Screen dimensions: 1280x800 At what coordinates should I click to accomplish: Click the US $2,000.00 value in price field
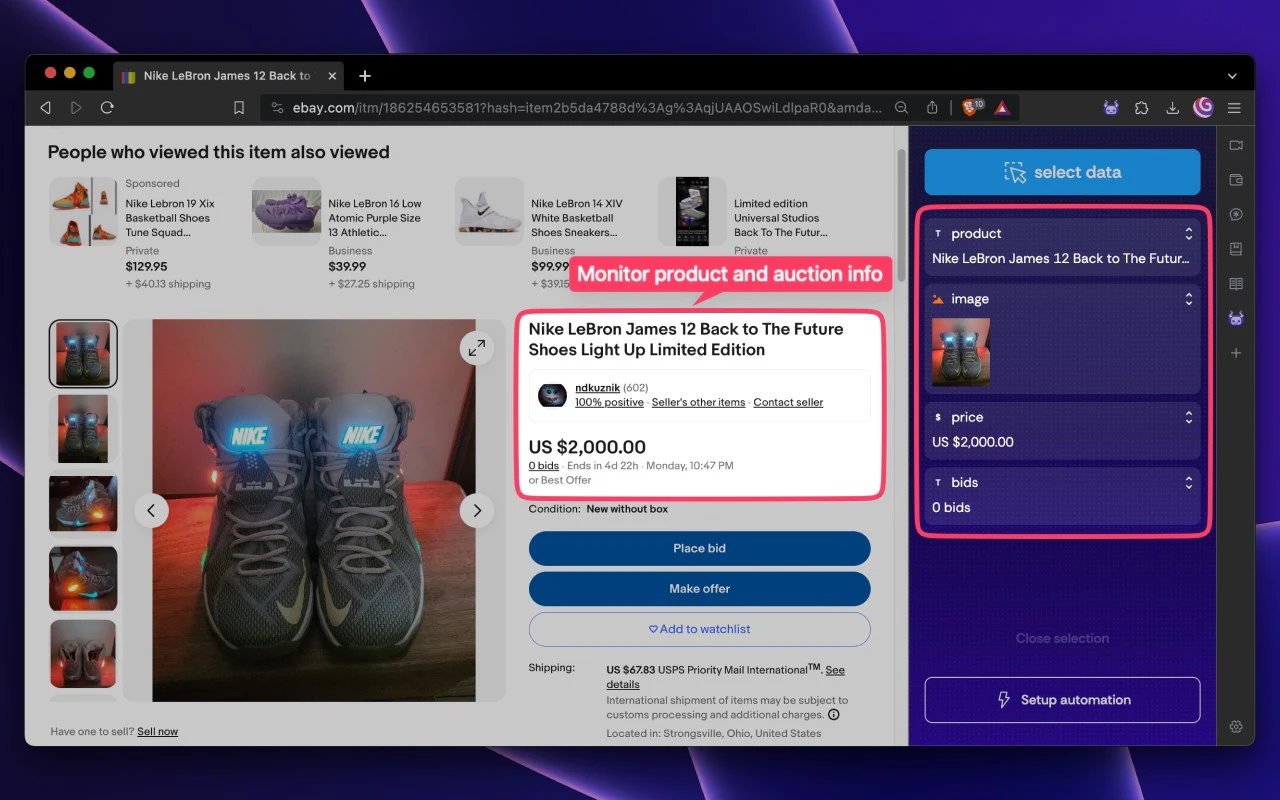[x=972, y=442]
